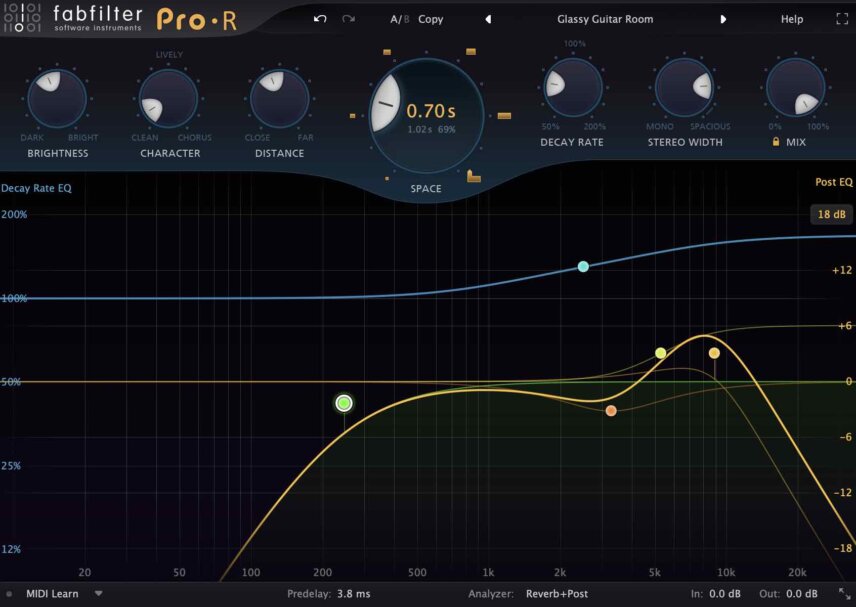
Task: Open the Help menu
Action: pos(792,19)
